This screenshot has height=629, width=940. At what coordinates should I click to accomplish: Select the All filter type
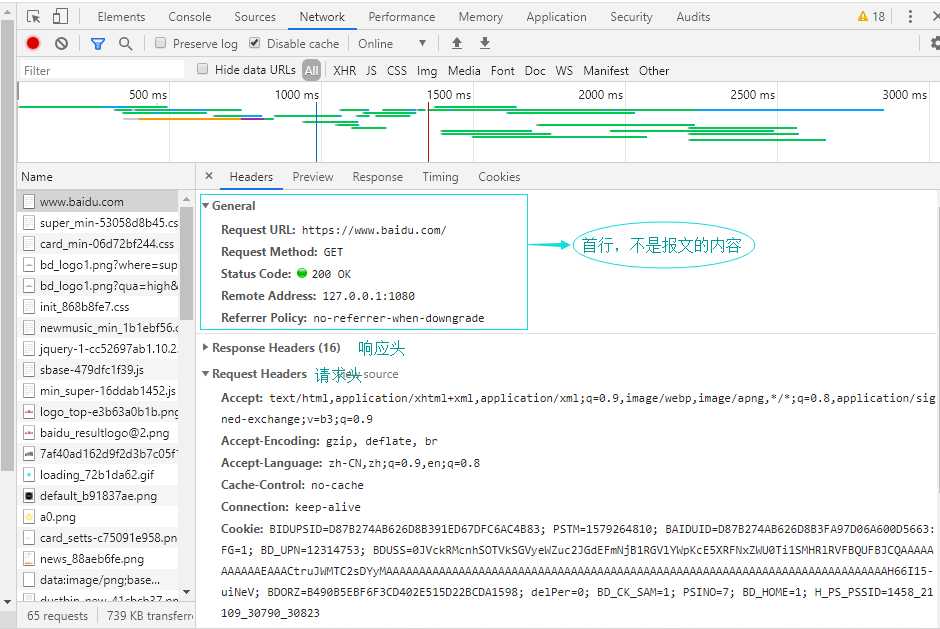(x=312, y=70)
